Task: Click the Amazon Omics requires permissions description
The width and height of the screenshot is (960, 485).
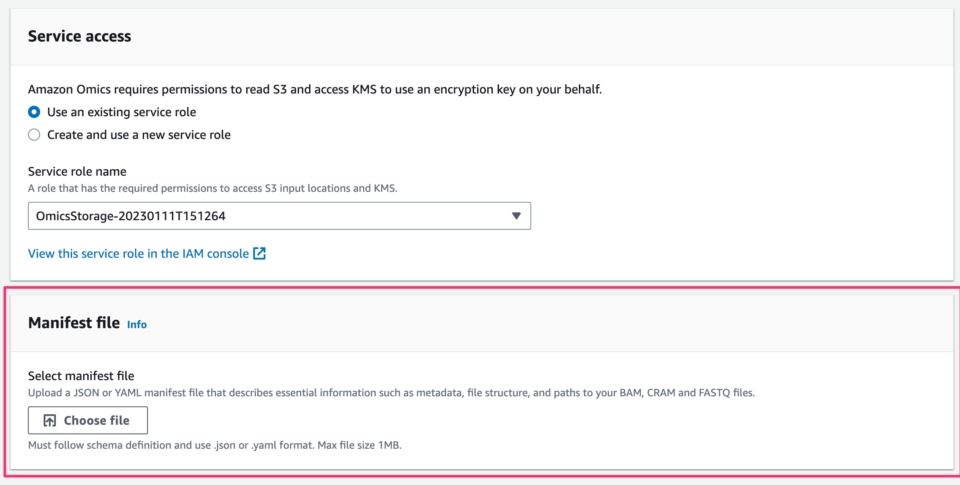Action: (315, 89)
